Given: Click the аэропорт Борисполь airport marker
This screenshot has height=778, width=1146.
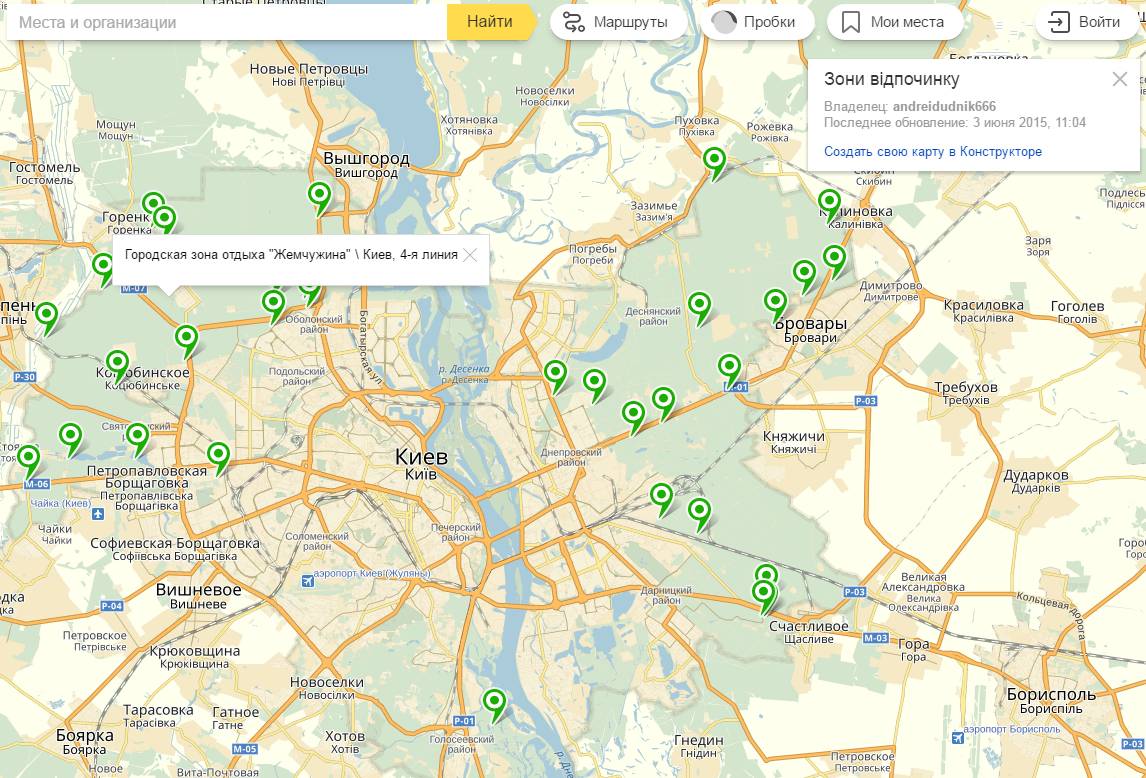Looking at the screenshot, I should [958, 737].
